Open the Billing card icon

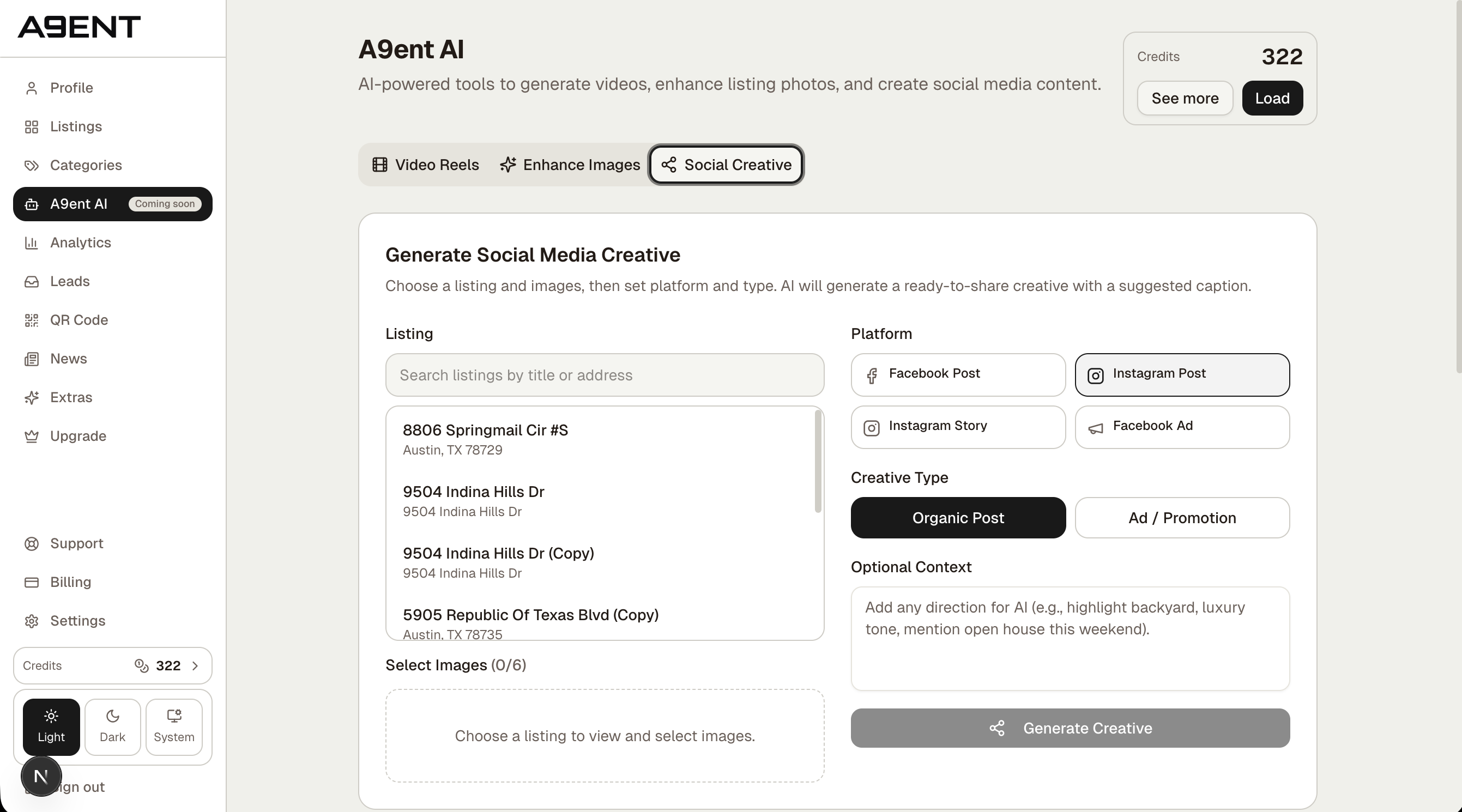pos(31,581)
